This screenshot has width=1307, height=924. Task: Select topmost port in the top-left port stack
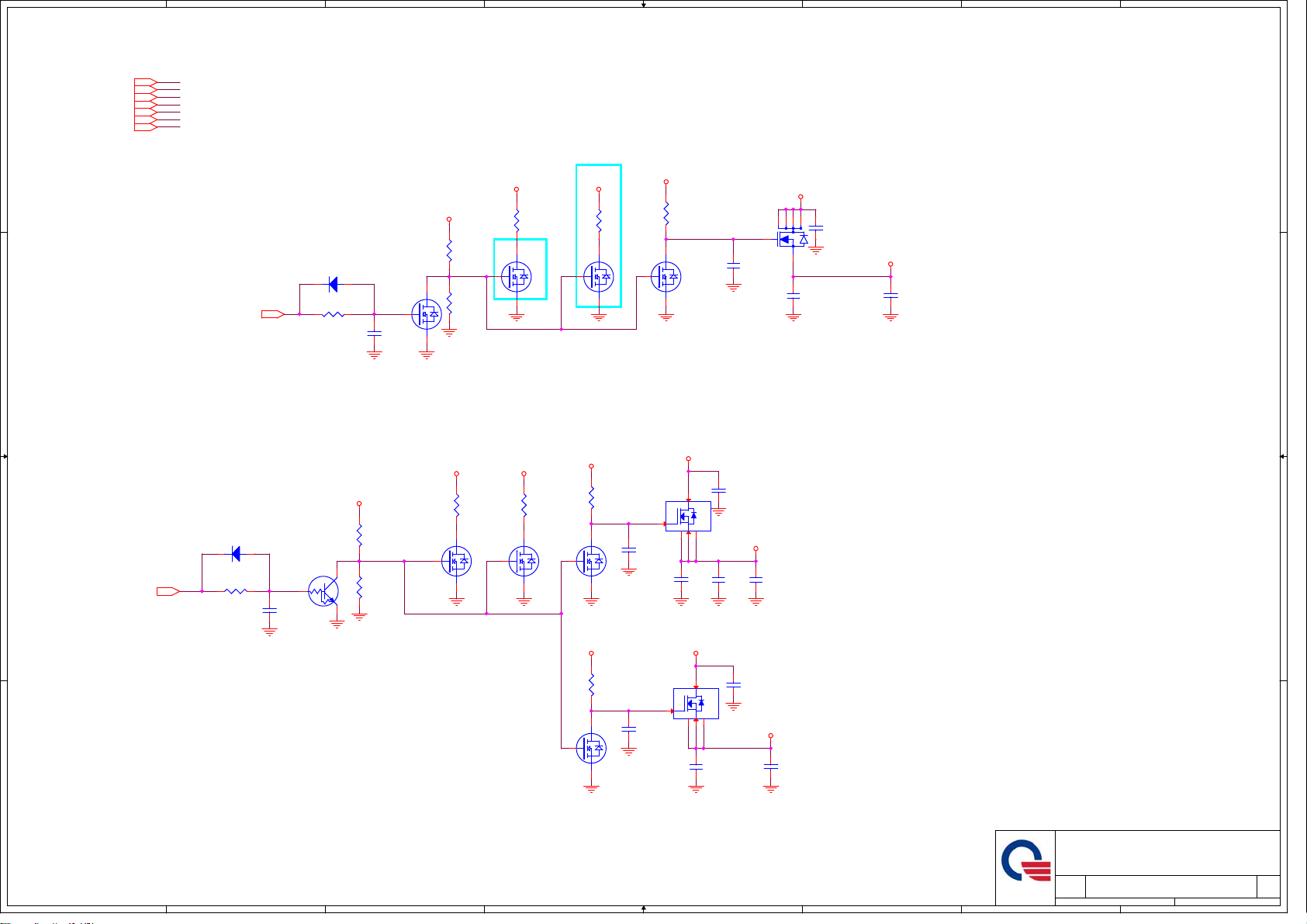(146, 81)
